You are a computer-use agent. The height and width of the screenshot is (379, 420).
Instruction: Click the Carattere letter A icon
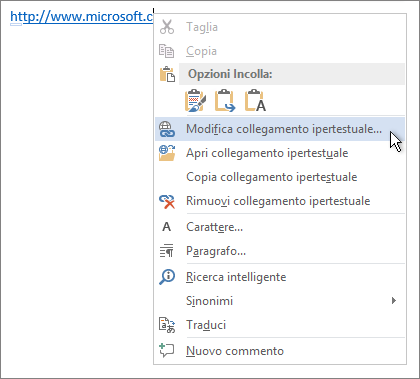[166, 227]
